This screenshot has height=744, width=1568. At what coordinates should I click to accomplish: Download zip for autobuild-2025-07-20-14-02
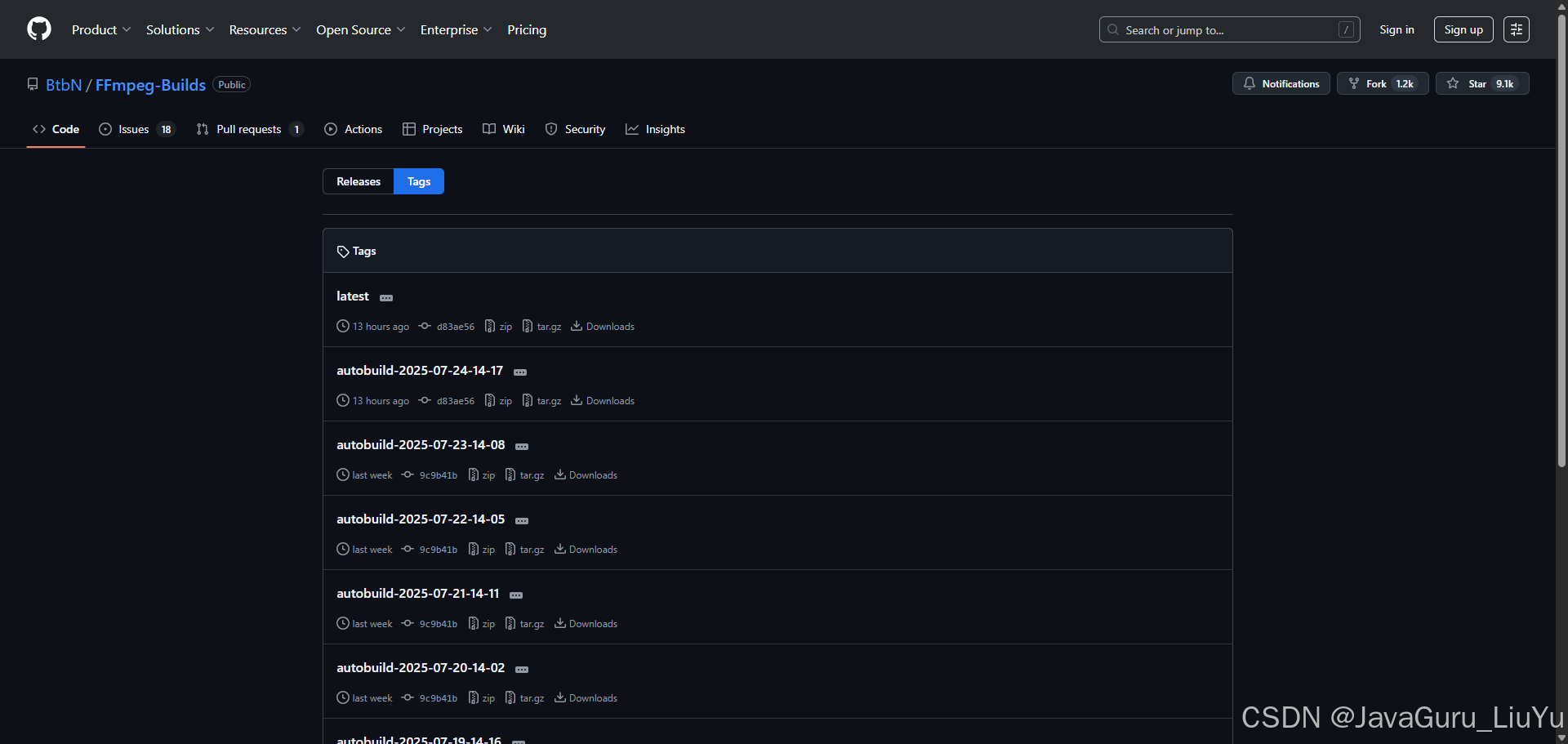coord(482,698)
